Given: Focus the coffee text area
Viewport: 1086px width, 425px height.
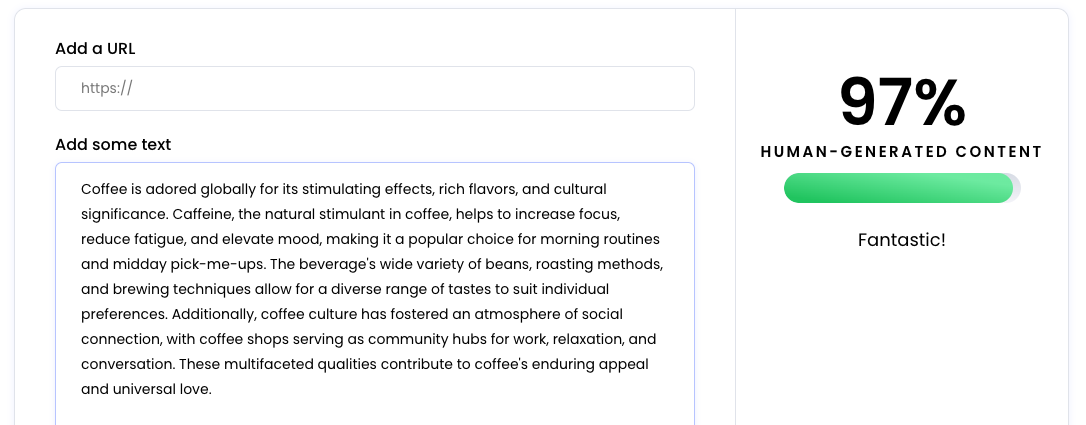Looking at the screenshot, I should 374,290.
